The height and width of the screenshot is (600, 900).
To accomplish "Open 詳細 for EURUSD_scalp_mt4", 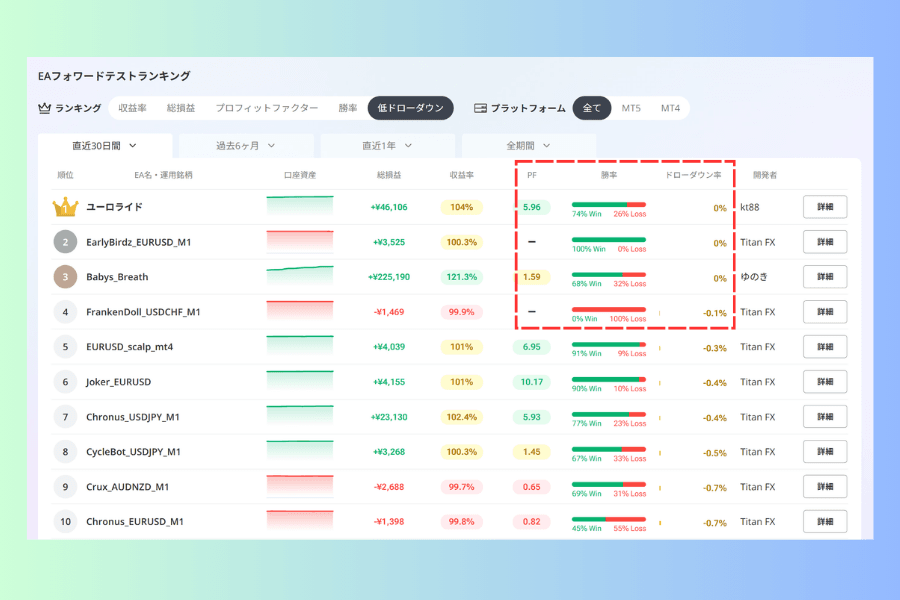I will 825,347.
